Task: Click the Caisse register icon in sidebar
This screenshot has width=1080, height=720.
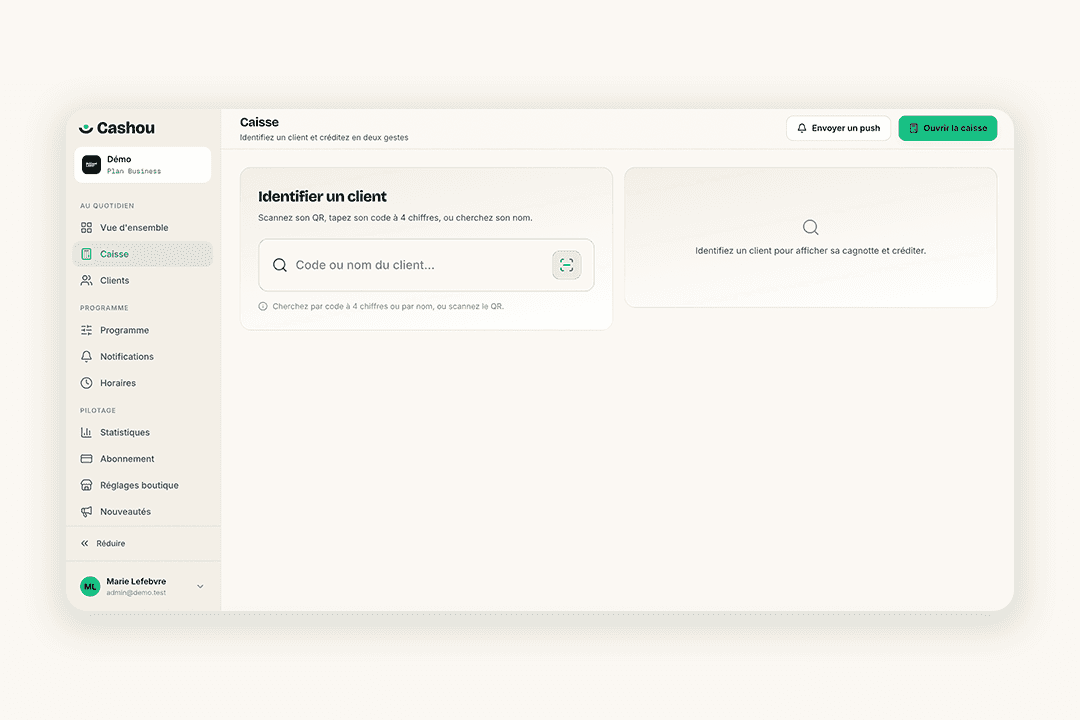Action: tap(86, 254)
